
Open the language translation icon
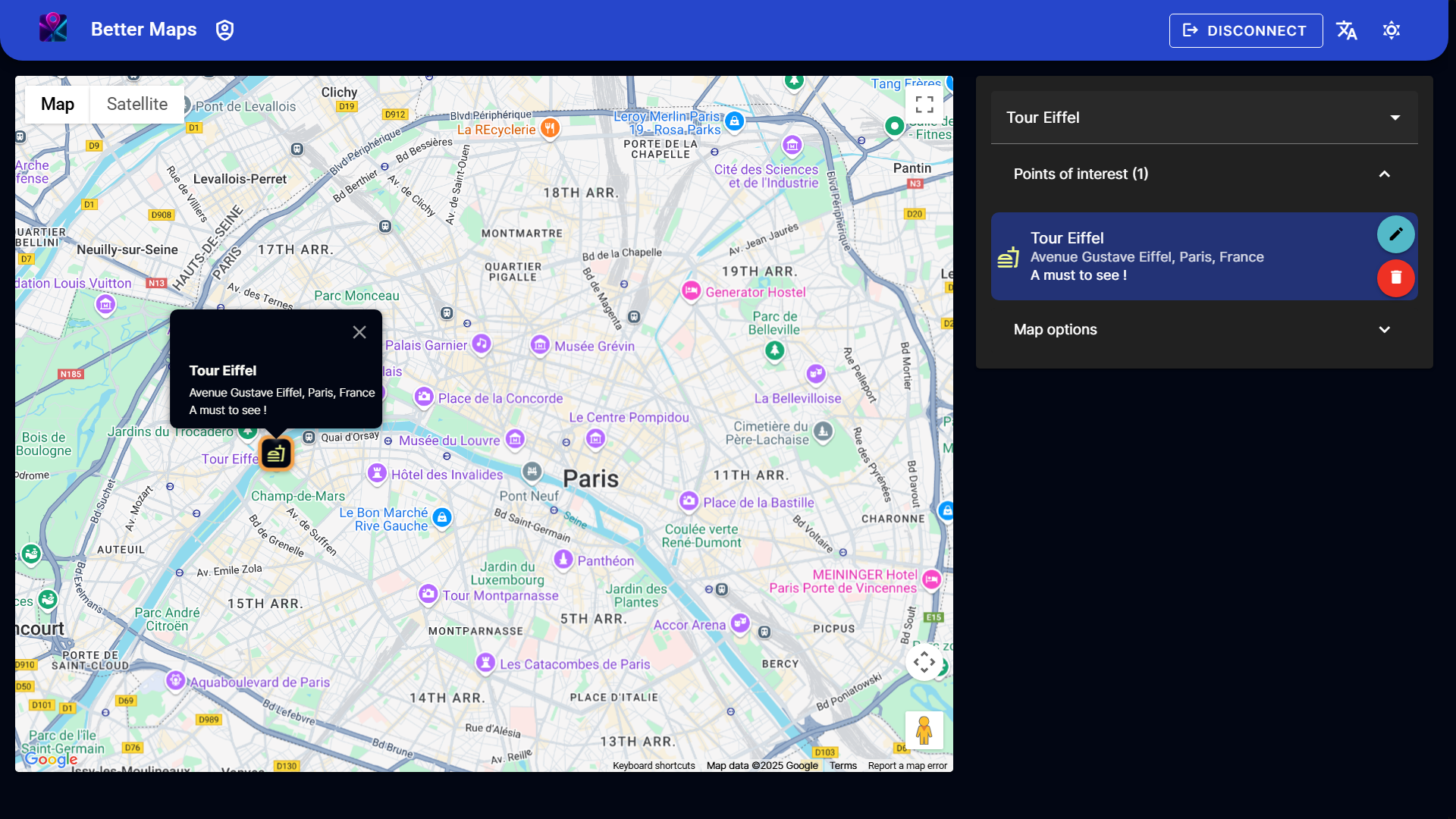point(1347,30)
